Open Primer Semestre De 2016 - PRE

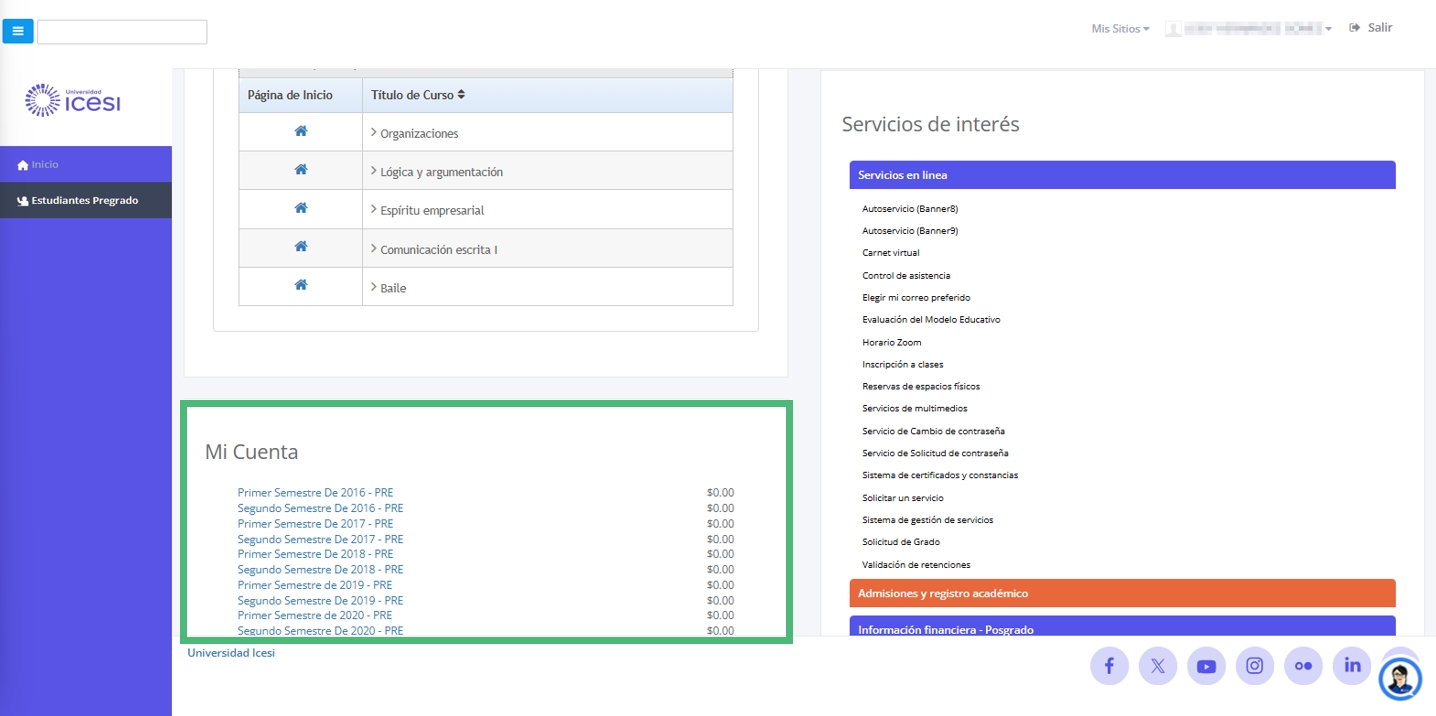pyautogui.click(x=315, y=493)
